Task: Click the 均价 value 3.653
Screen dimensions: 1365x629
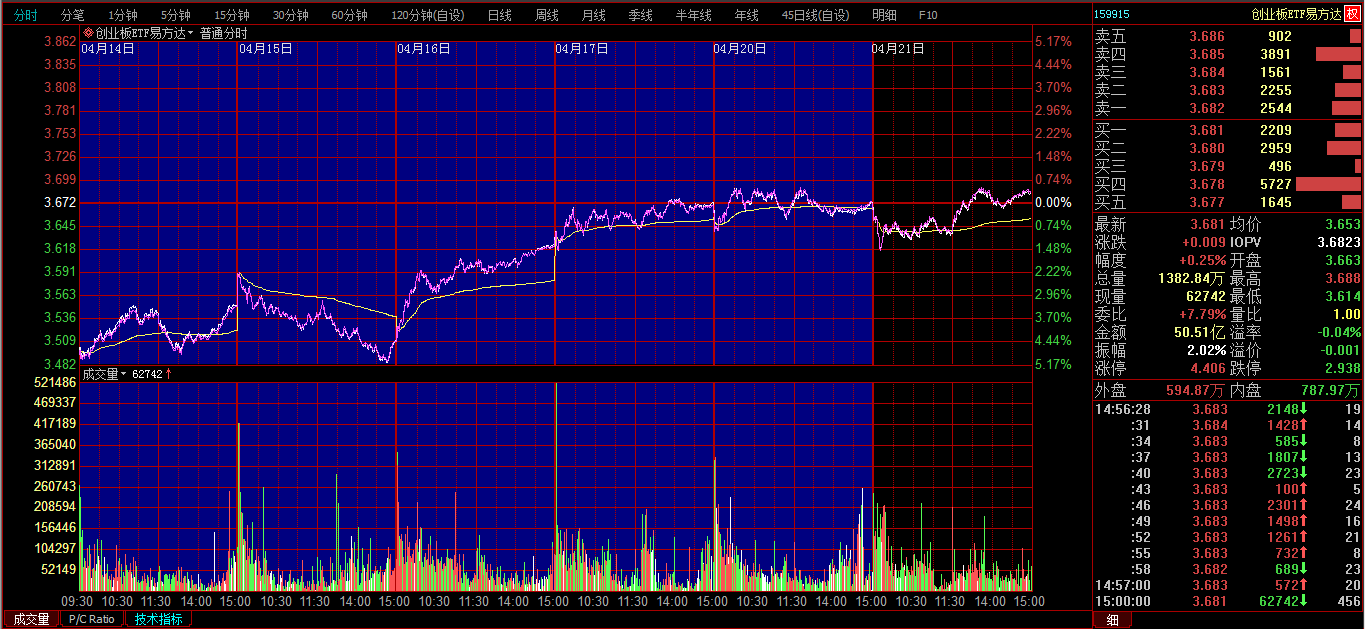Action: pos(1343,224)
